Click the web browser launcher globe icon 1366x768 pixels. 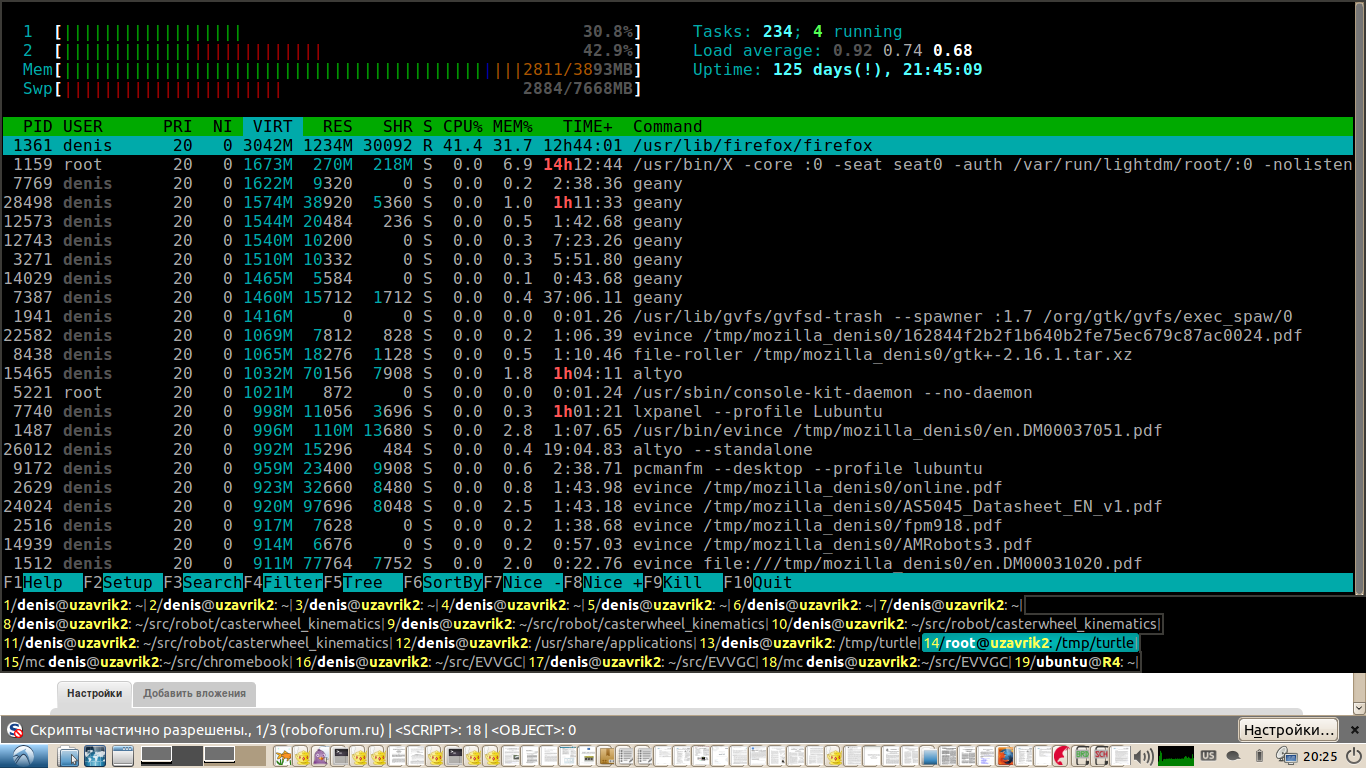click(95, 756)
